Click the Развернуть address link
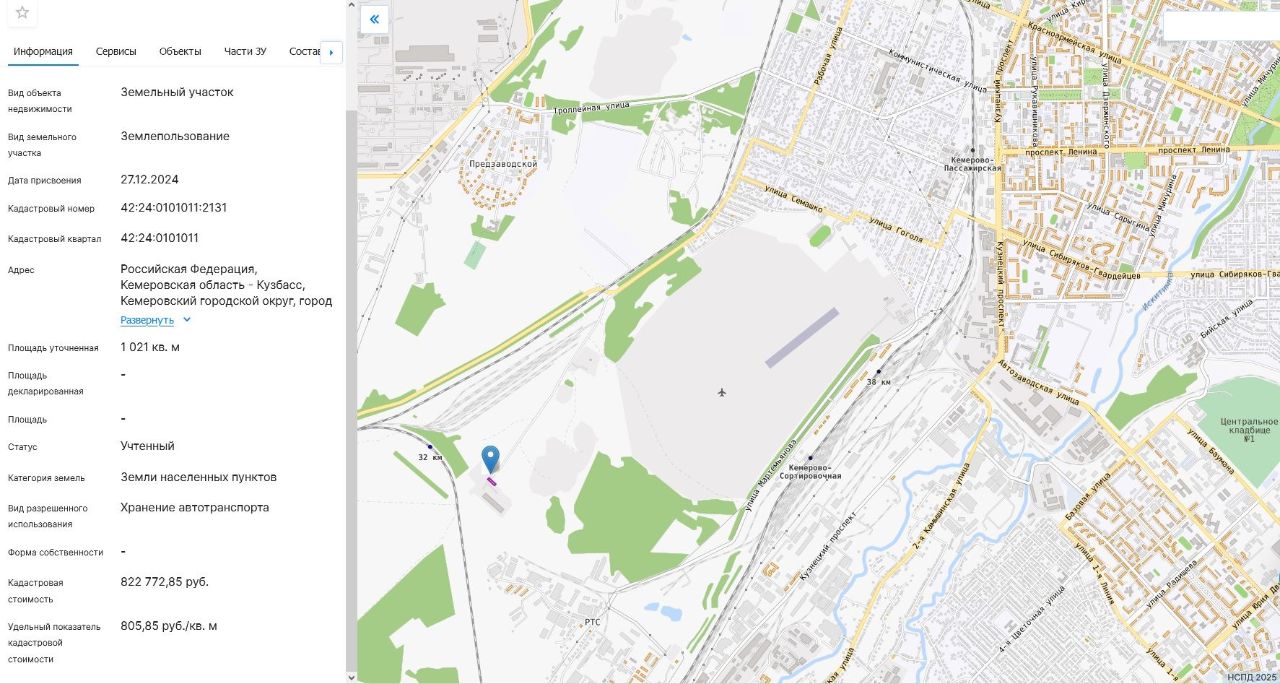Screen dimensions: 1280x684 point(148,320)
